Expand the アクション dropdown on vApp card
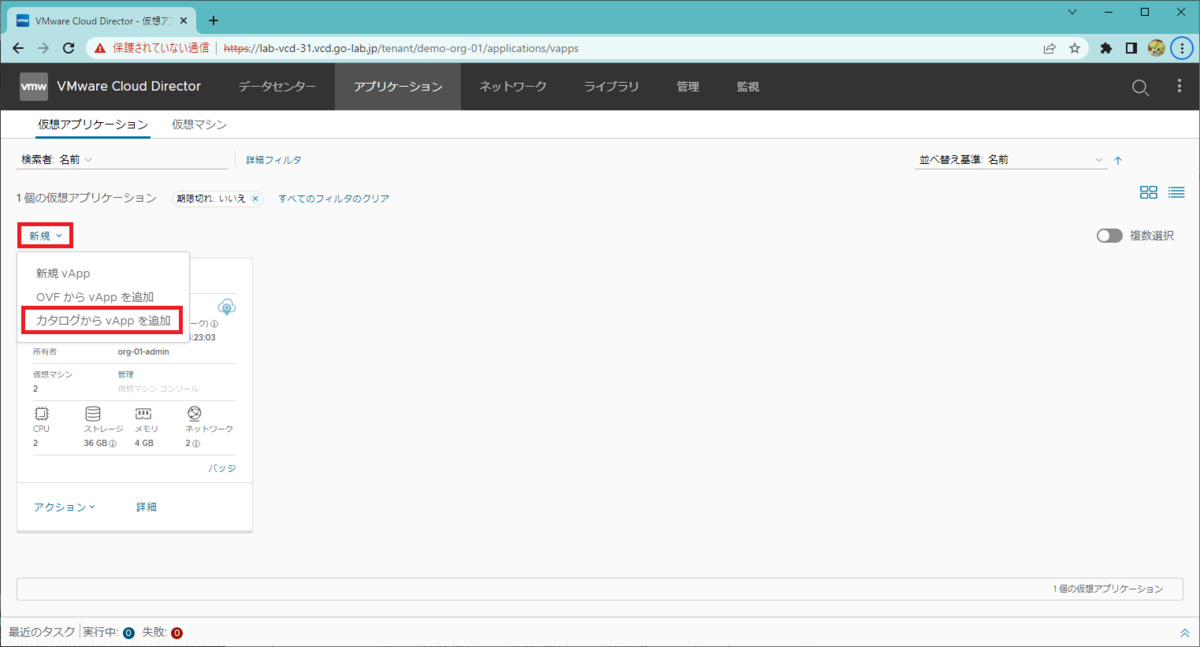 coord(65,507)
